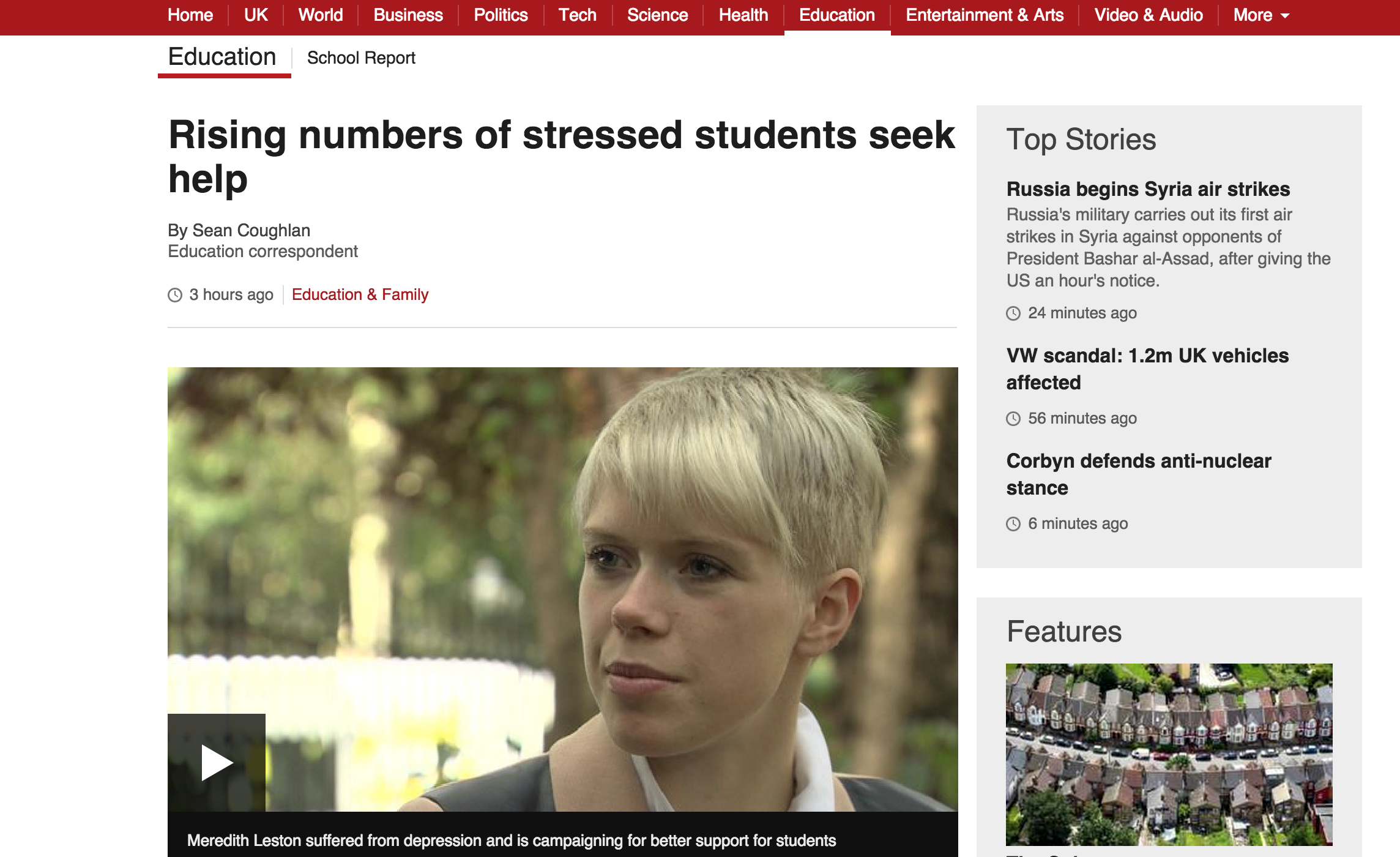The width and height of the screenshot is (1400, 857).
Task: Open Entertainment & Arts section
Action: tap(985, 15)
